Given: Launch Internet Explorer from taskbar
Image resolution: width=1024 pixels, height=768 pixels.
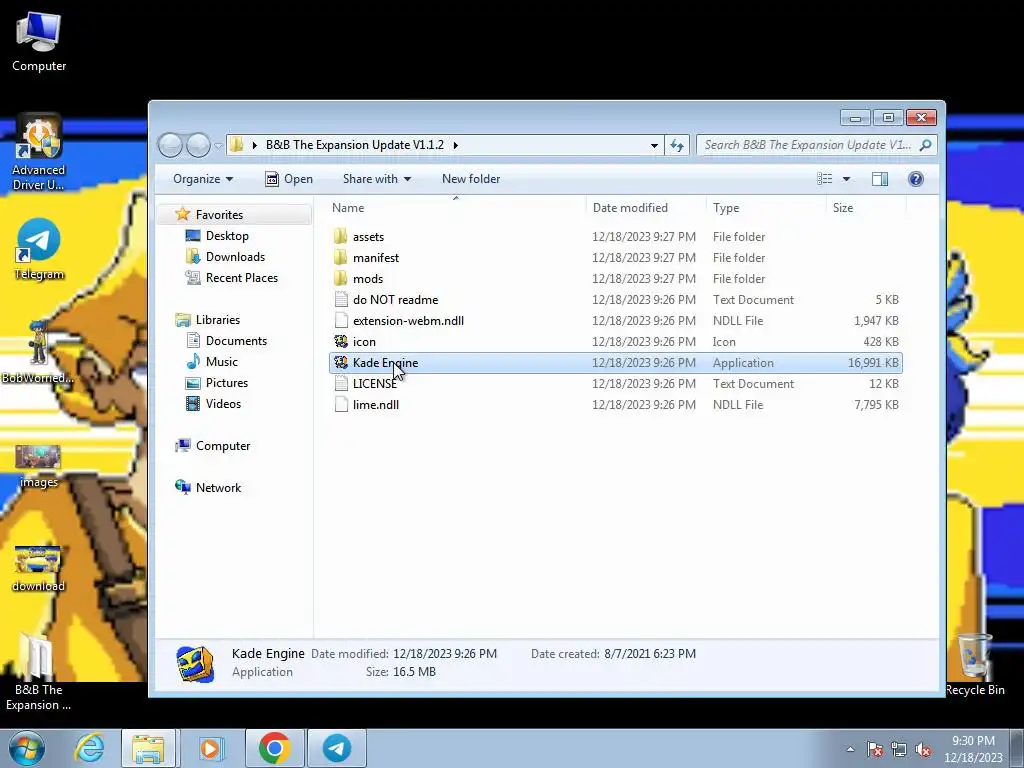Looking at the screenshot, I should [89, 748].
